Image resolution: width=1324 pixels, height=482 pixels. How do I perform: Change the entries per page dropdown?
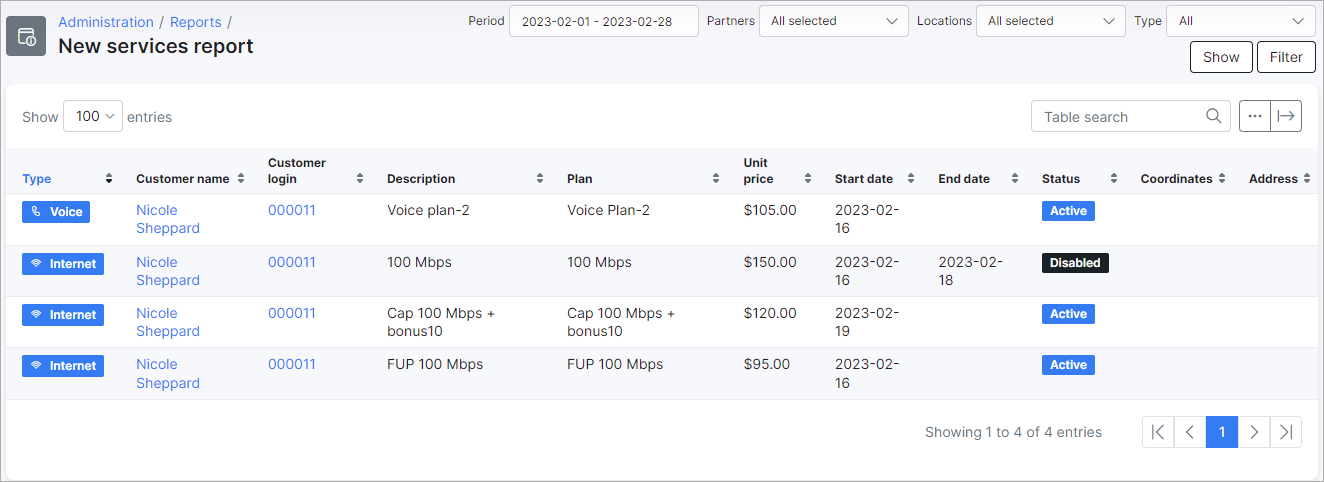(x=93, y=116)
